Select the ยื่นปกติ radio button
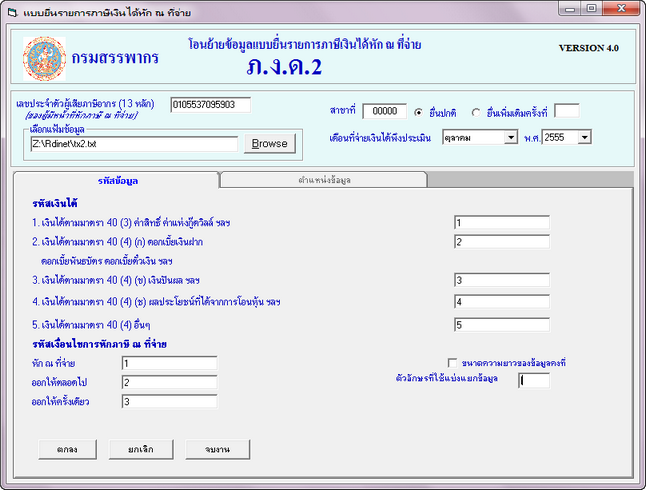This screenshot has height=490, width=646. [419, 112]
